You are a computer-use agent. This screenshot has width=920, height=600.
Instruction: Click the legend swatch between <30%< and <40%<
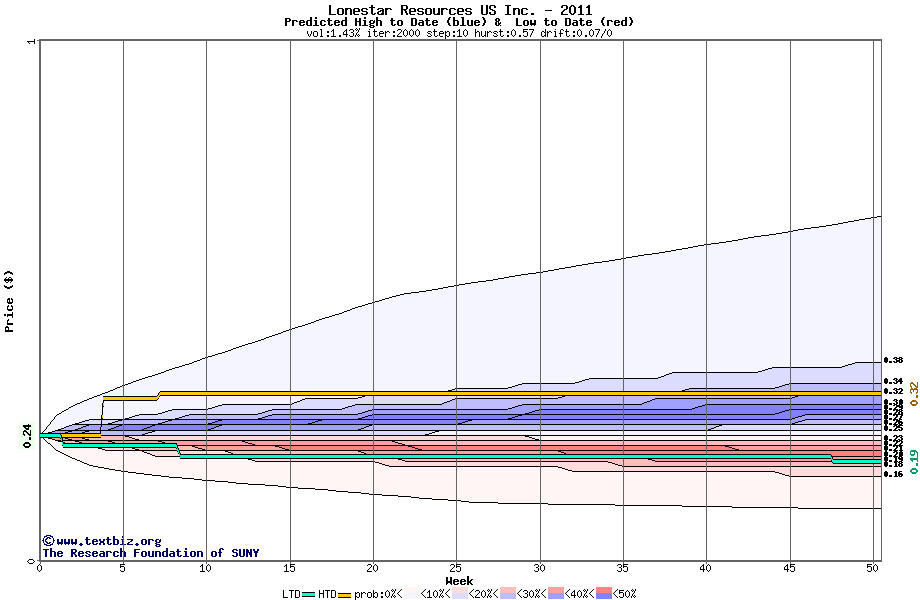(556, 594)
